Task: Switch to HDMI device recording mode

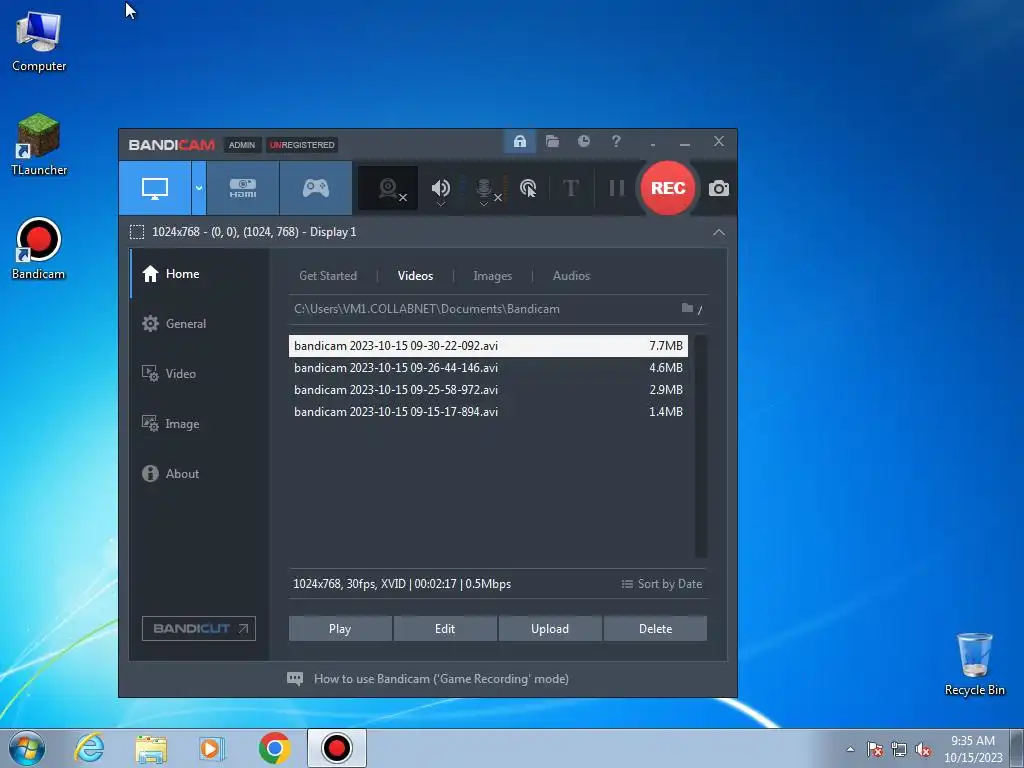Action: [243, 188]
